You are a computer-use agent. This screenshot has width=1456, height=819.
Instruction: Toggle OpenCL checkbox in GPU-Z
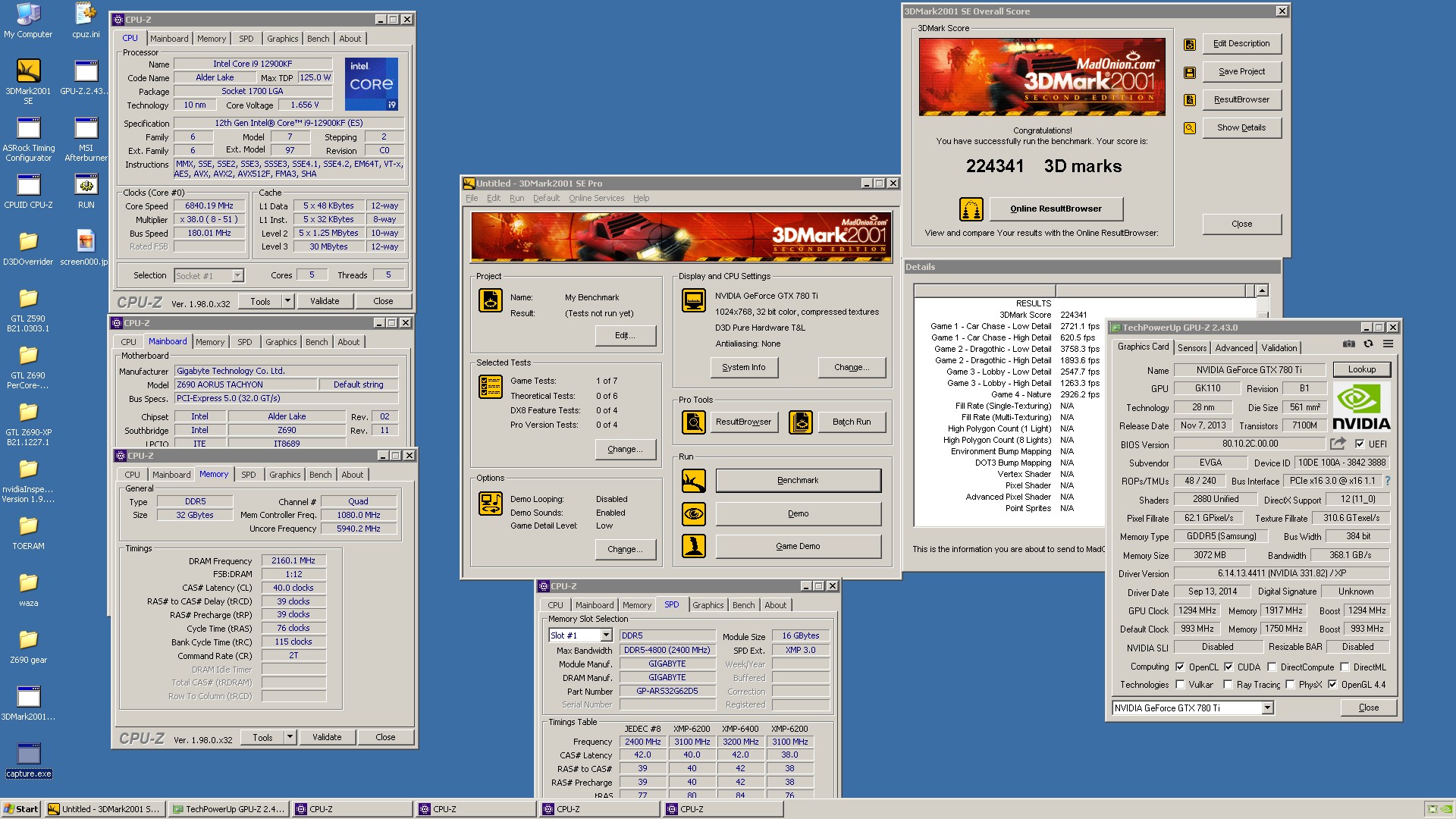(1180, 667)
